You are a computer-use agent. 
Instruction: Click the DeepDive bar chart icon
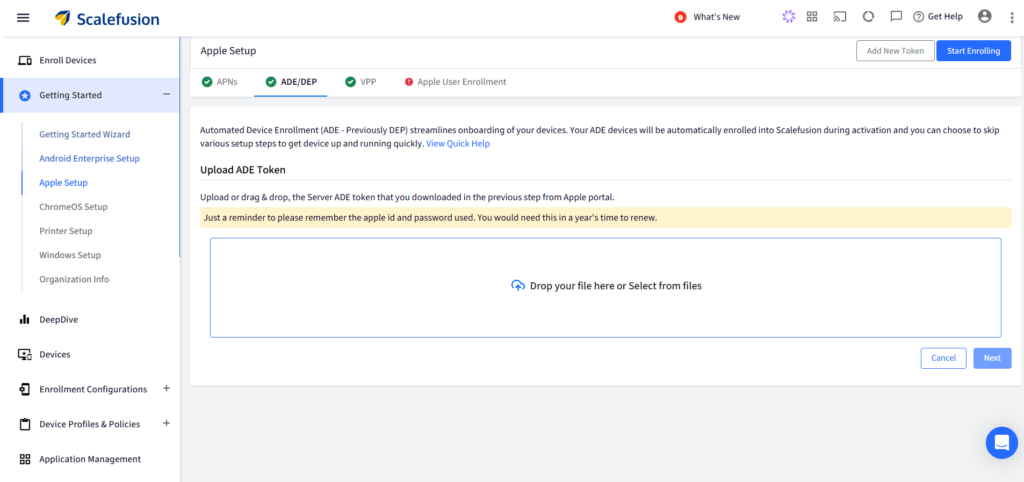[25, 319]
